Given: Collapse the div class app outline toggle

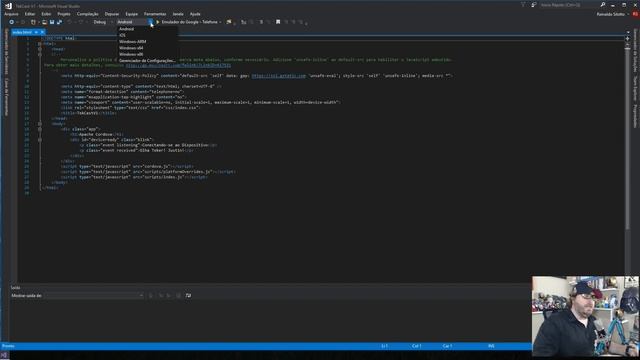Looking at the screenshot, I should pyautogui.click(x=40, y=129).
